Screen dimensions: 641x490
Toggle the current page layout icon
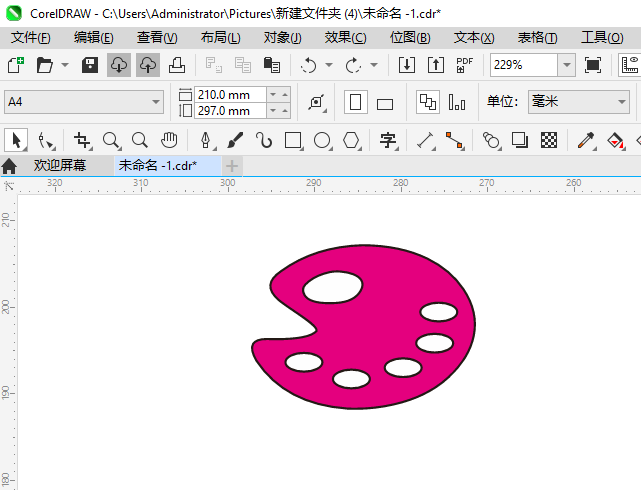(457, 102)
